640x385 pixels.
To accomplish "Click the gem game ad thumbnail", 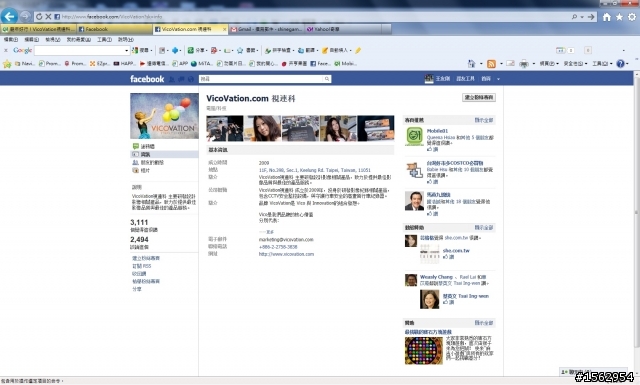I will click(423, 350).
